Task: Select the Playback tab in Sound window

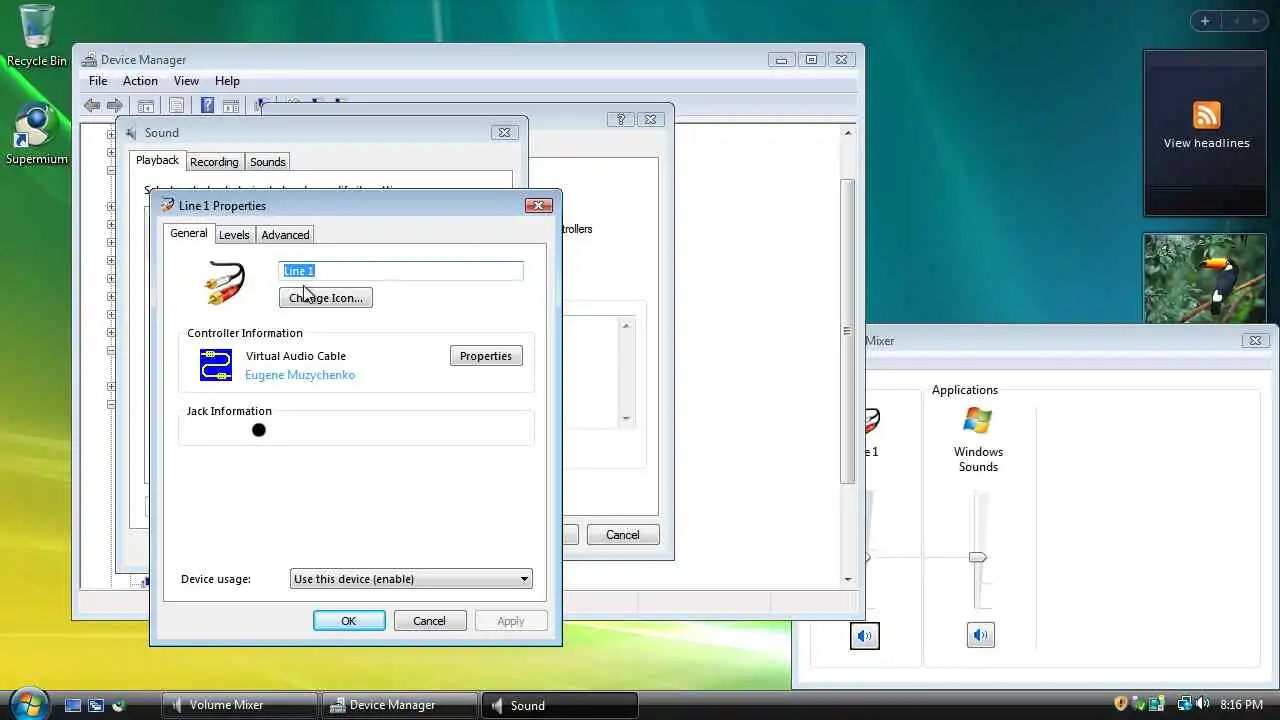Action: [x=157, y=160]
